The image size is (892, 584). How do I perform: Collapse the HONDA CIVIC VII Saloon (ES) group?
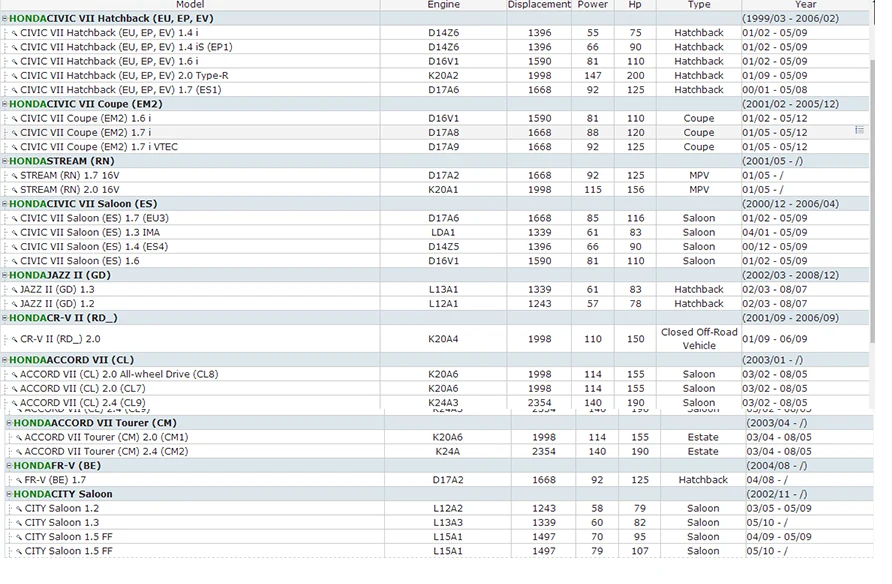click(5, 204)
